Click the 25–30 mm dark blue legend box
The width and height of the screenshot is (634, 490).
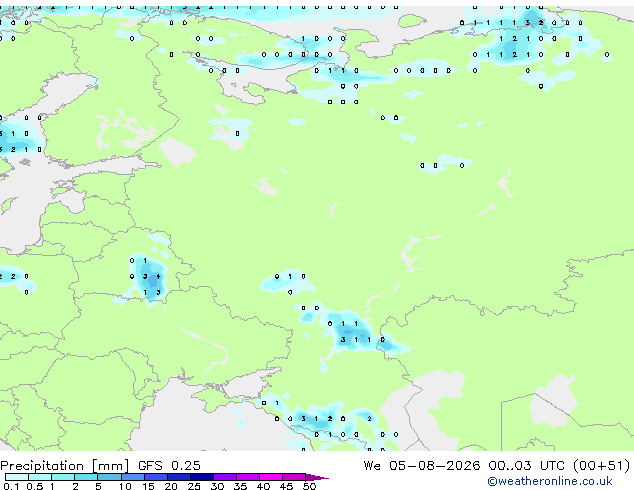point(202,477)
